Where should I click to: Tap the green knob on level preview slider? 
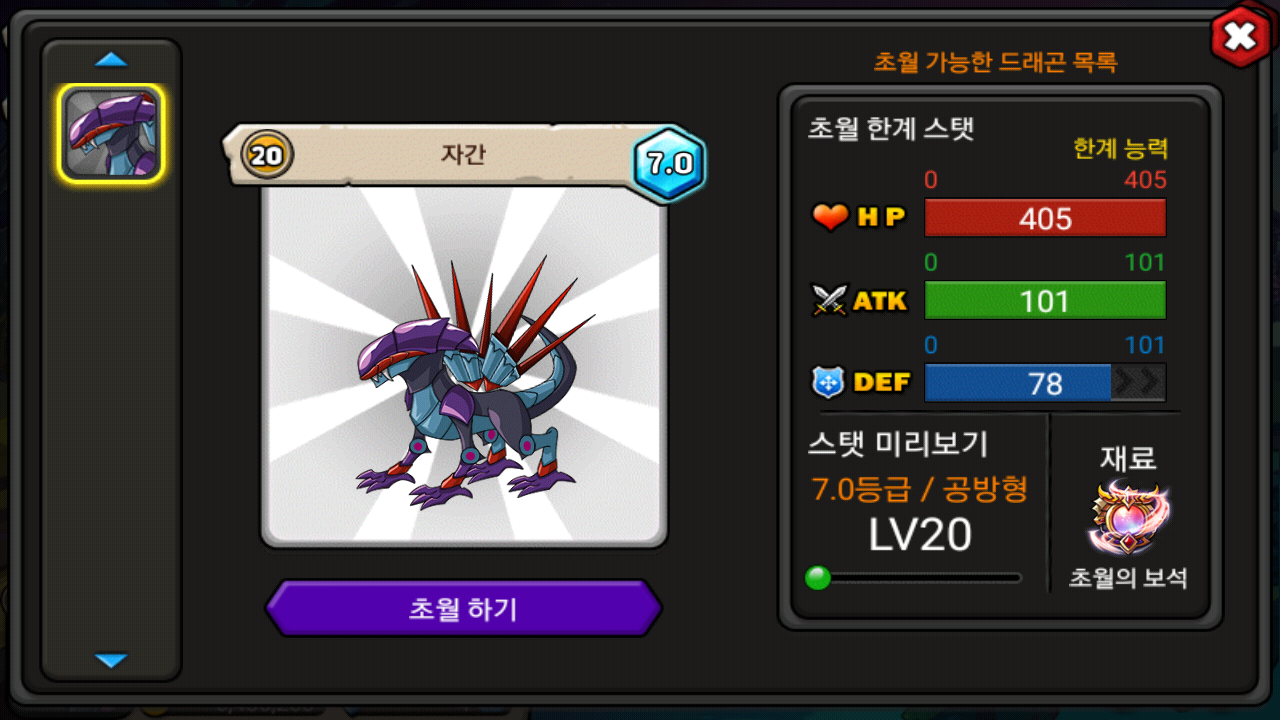pyautogui.click(x=818, y=578)
